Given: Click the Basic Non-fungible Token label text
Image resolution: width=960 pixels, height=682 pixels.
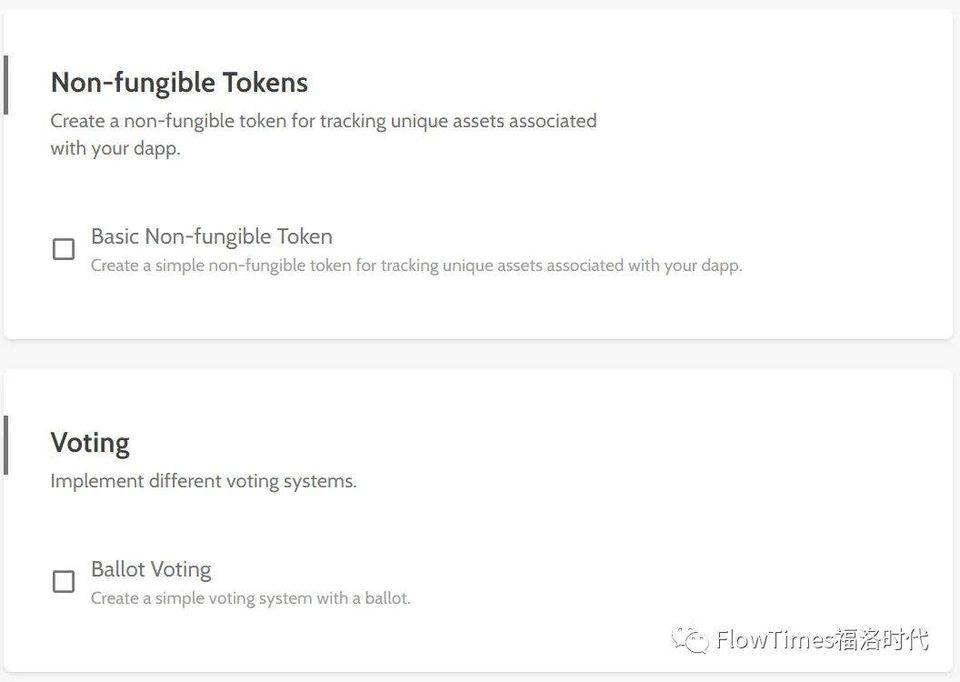Looking at the screenshot, I should pos(211,236).
